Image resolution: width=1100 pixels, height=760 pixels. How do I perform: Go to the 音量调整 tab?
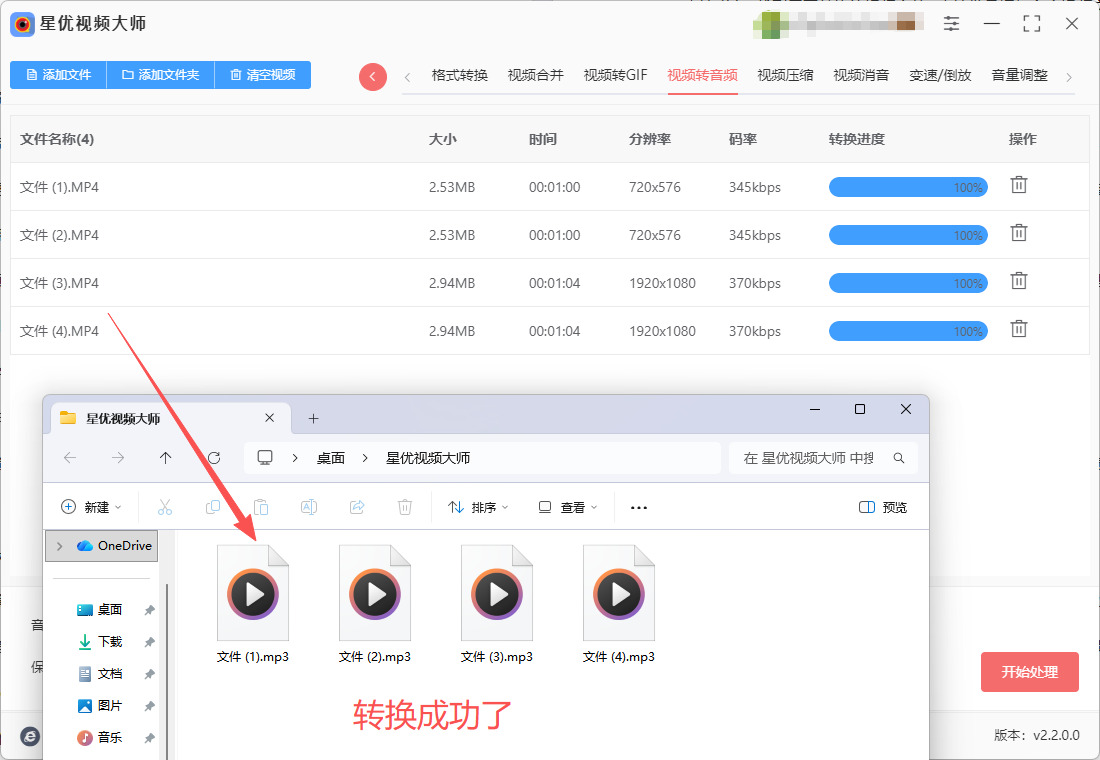(1019, 75)
